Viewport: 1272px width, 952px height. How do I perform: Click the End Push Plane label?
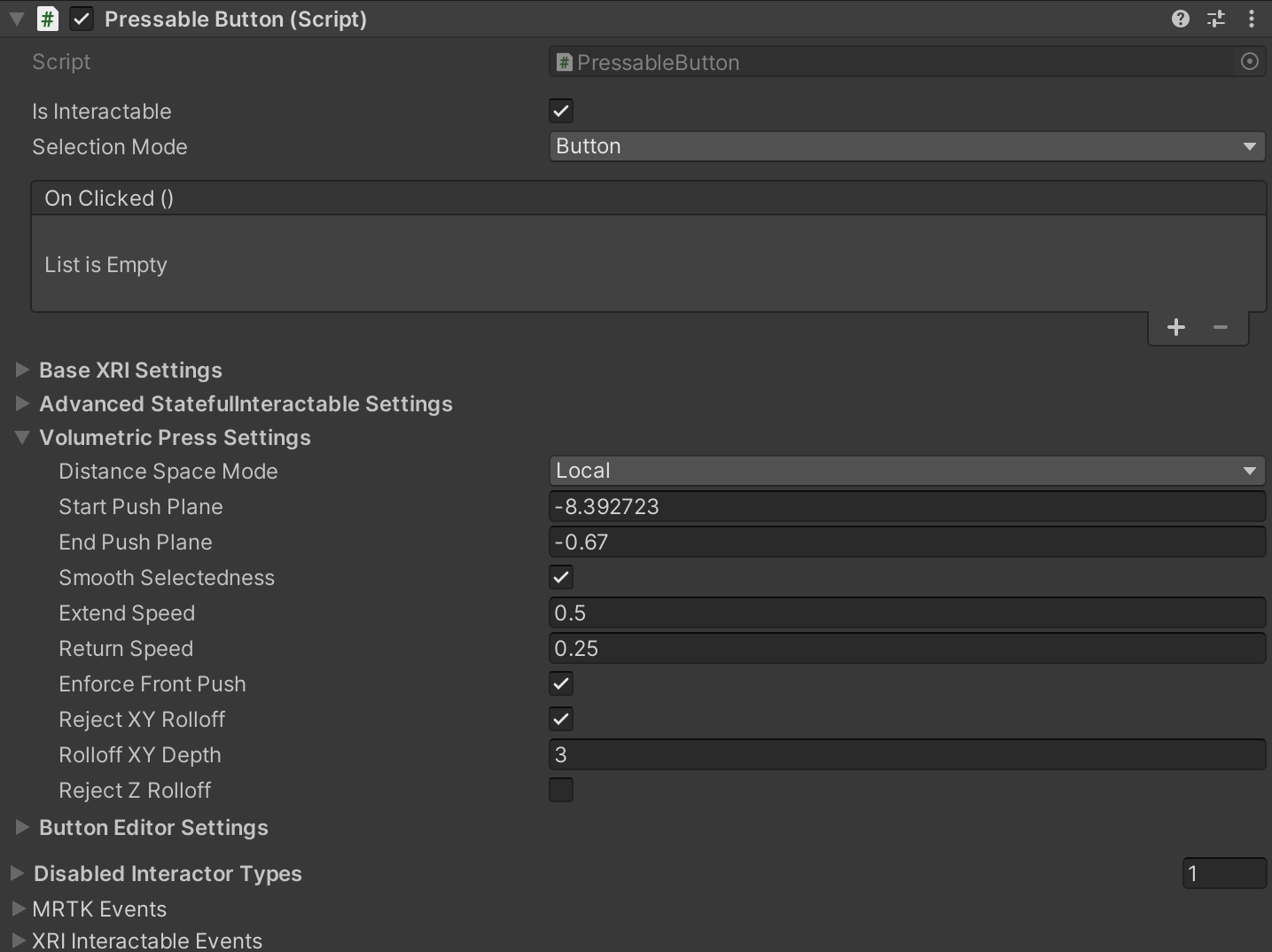tap(136, 542)
